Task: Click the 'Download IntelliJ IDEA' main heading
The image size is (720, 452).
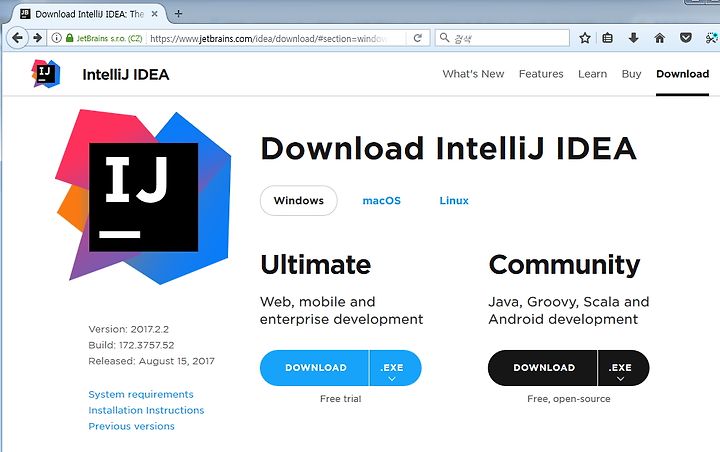Action: click(449, 148)
